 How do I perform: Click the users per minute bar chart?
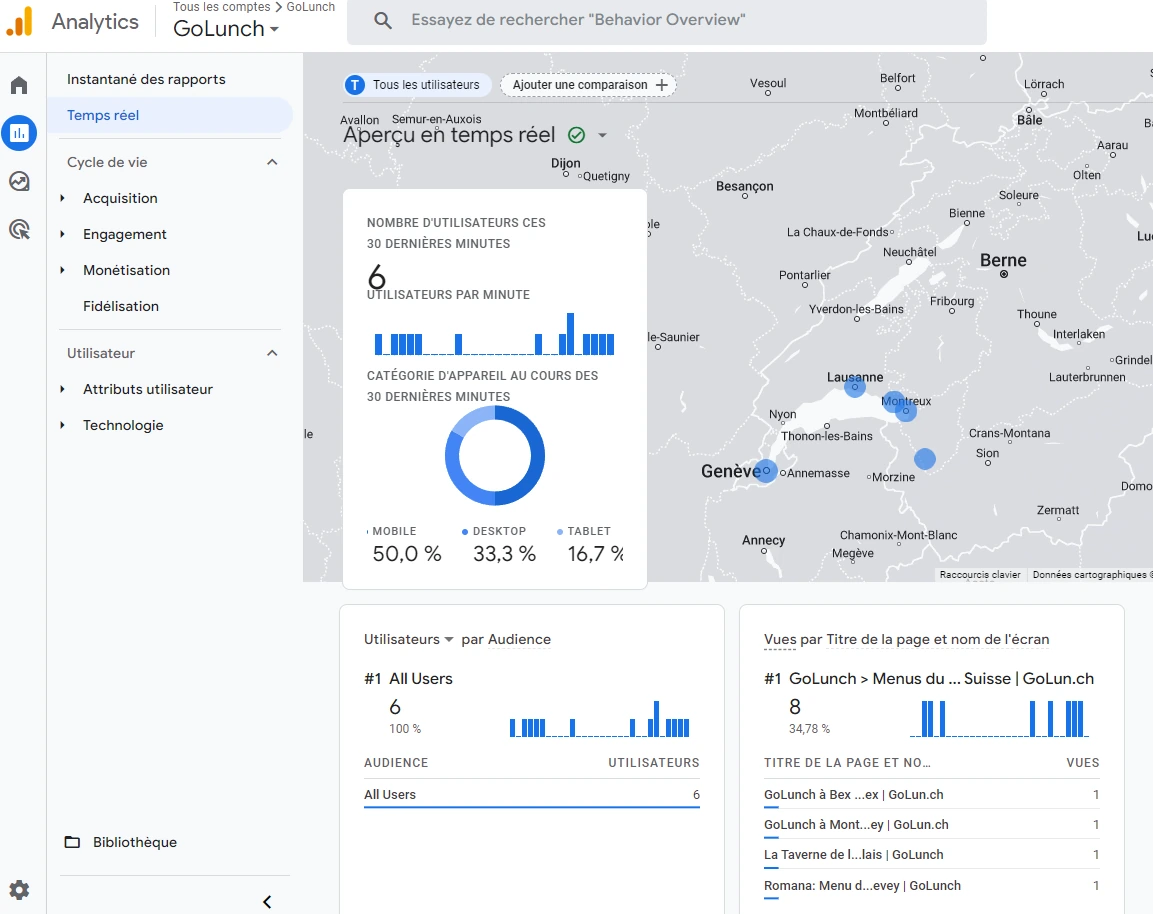click(x=494, y=334)
